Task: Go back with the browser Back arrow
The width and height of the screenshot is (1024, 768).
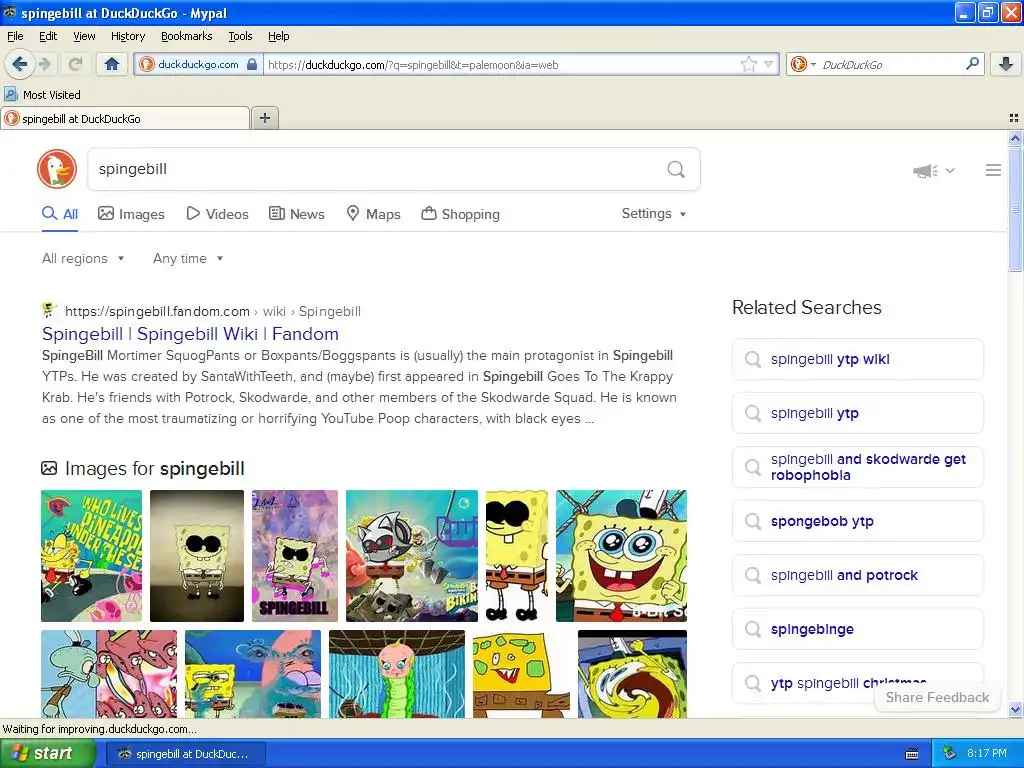Action: [x=19, y=64]
